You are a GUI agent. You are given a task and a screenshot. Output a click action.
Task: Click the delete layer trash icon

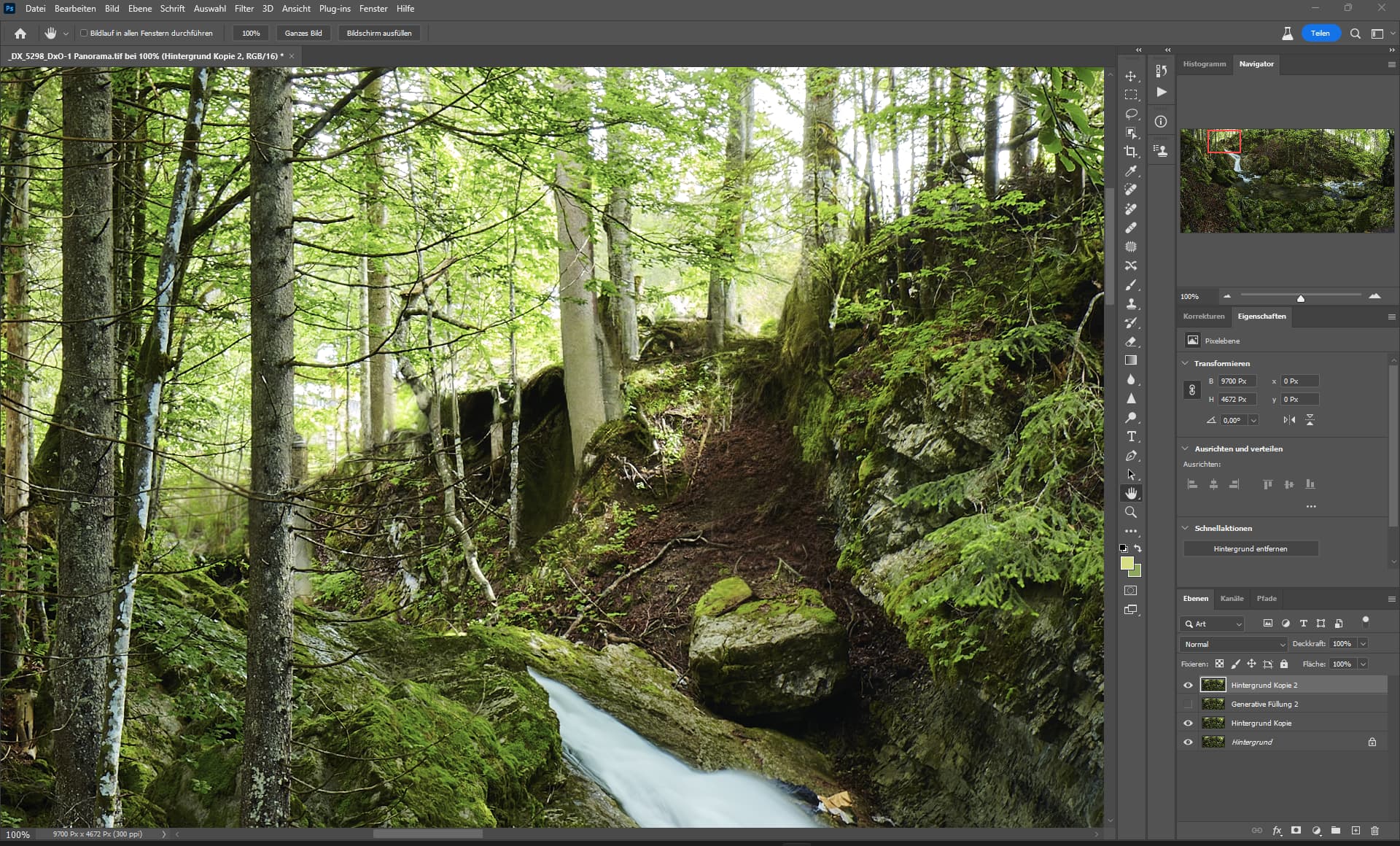click(1374, 830)
